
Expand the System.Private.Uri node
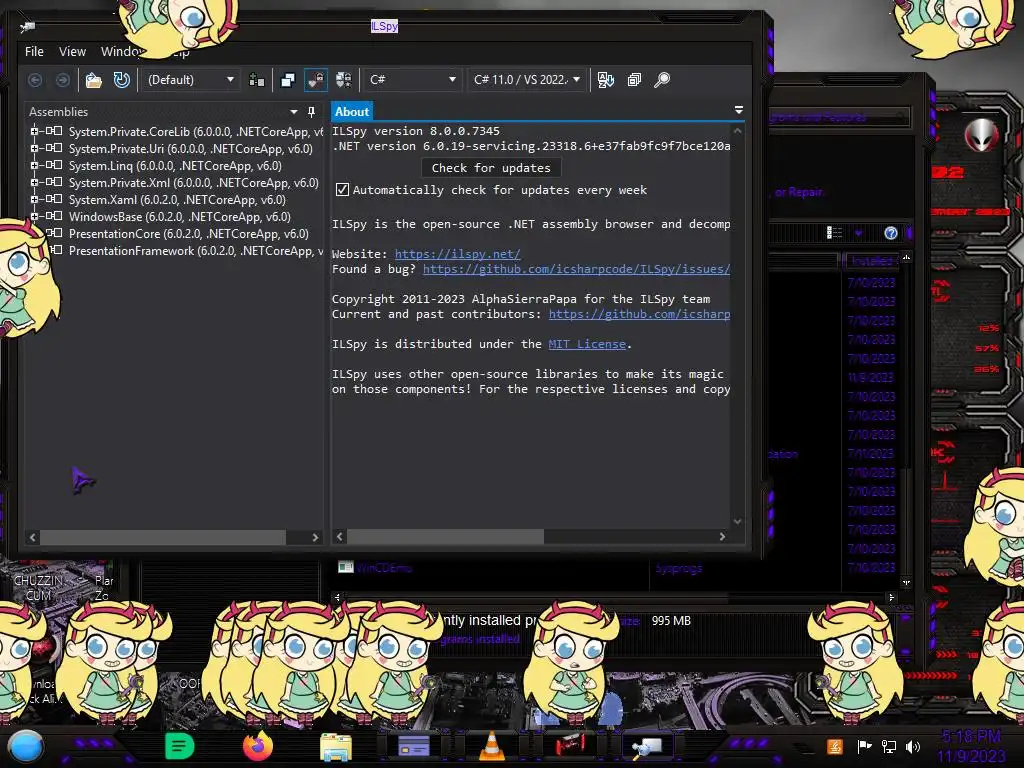pyautogui.click(x=34, y=148)
